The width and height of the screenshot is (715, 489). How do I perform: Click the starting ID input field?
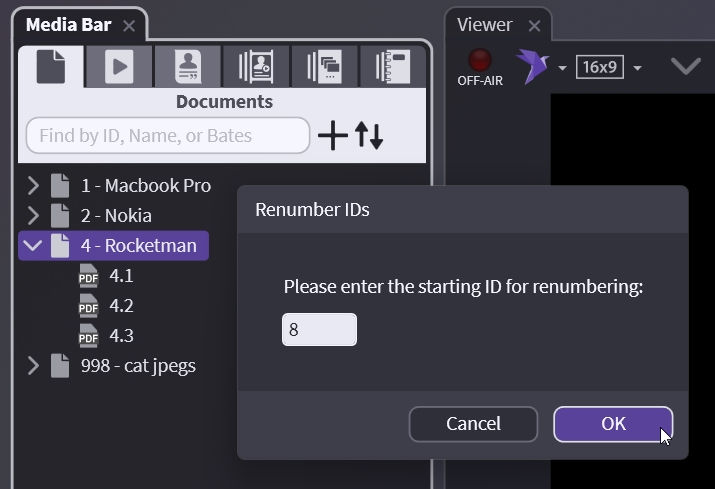point(319,330)
